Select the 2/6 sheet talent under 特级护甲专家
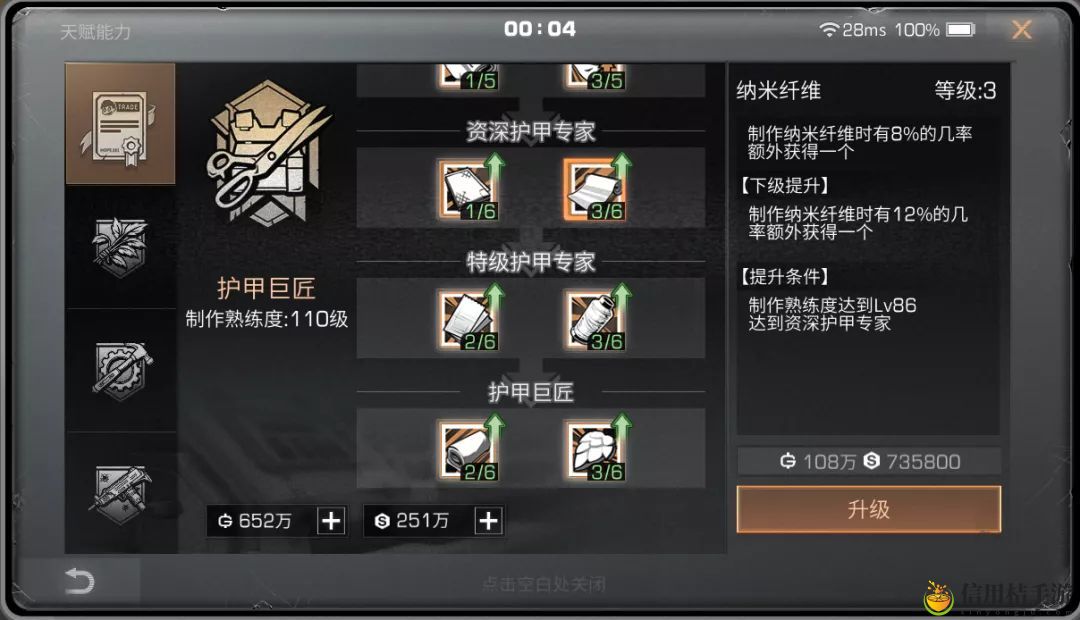Image resolution: width=1080 pixels, height=620 pixels. coord(468,320)
